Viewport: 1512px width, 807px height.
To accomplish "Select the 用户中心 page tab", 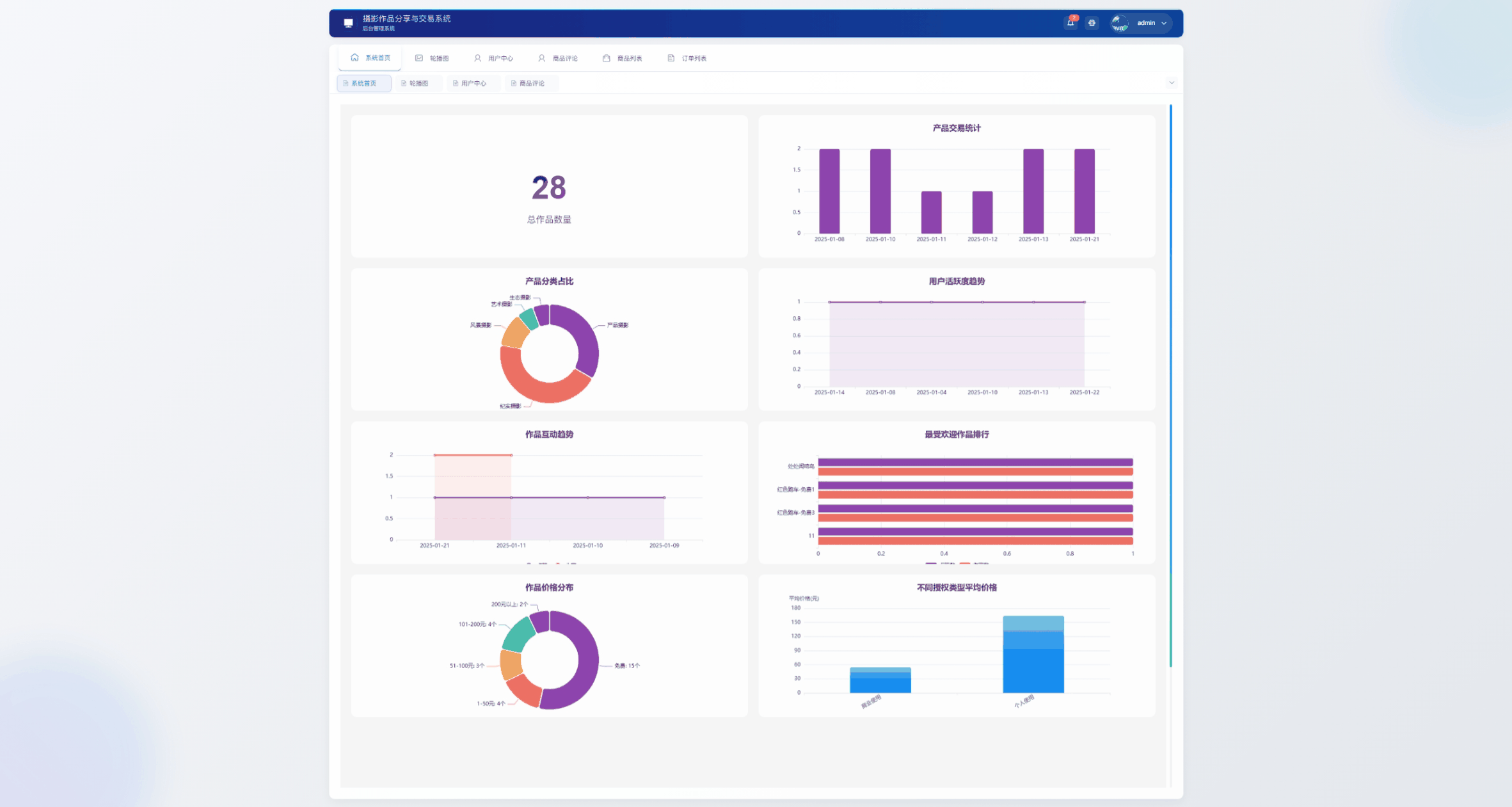I will pos(473,83).
